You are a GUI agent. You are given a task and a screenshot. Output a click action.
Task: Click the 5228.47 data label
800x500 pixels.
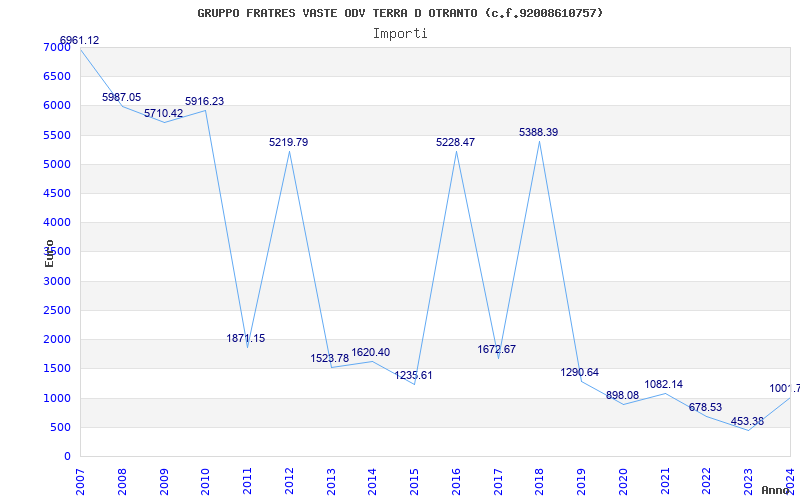coord(456,142)
